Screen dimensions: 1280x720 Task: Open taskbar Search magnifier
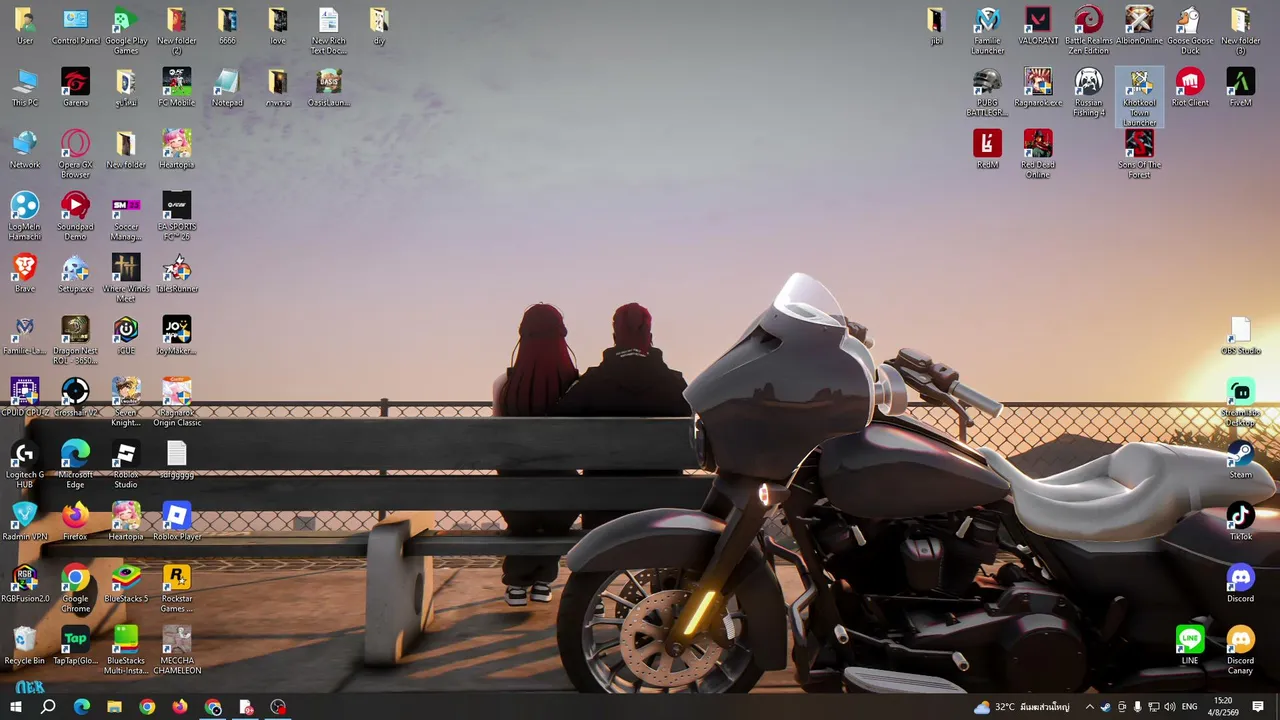pos(48,707)
